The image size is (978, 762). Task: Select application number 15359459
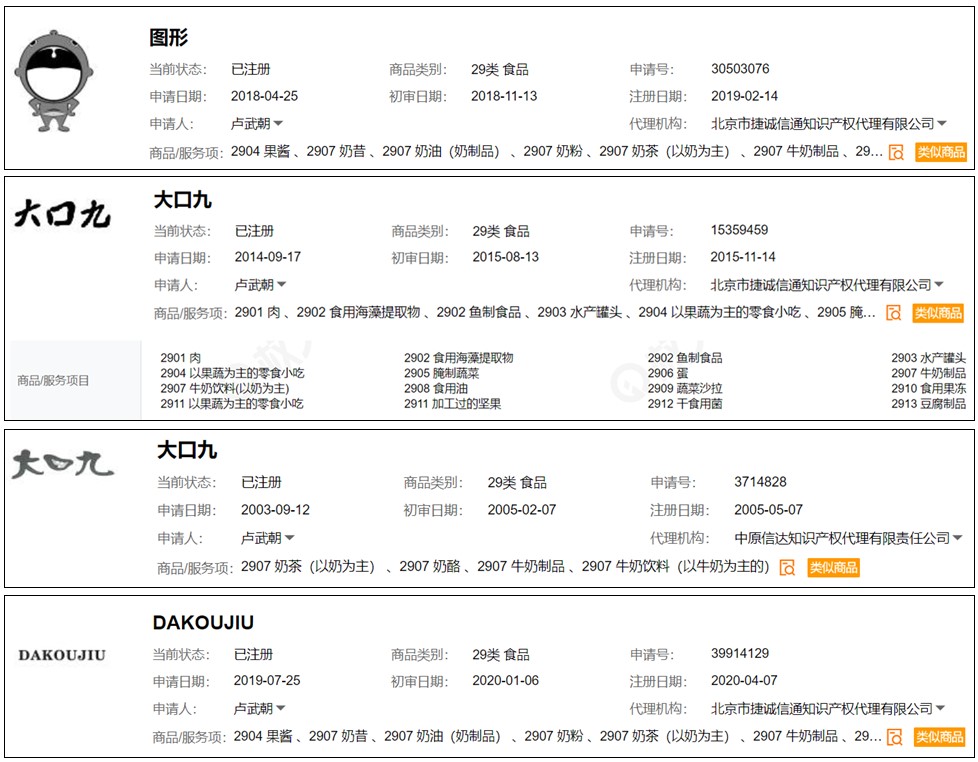739,230
